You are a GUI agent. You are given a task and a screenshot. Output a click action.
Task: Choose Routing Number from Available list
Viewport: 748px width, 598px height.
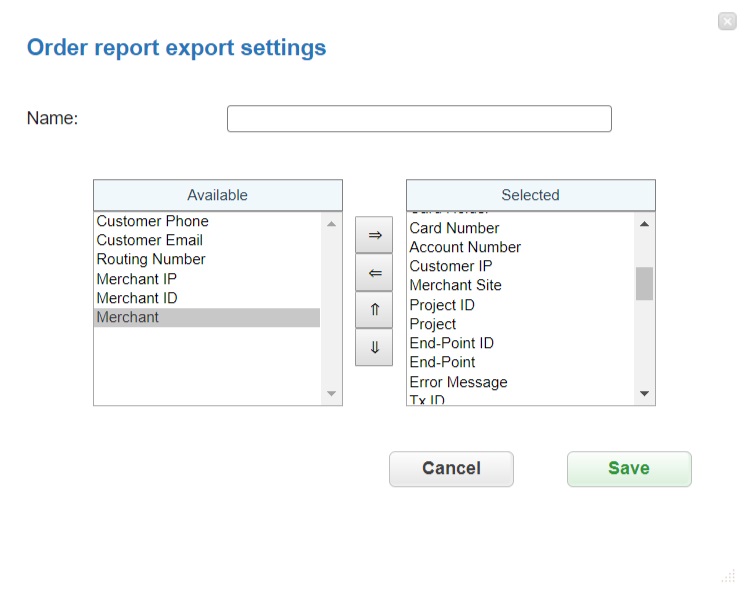click(x=151, y=259)
